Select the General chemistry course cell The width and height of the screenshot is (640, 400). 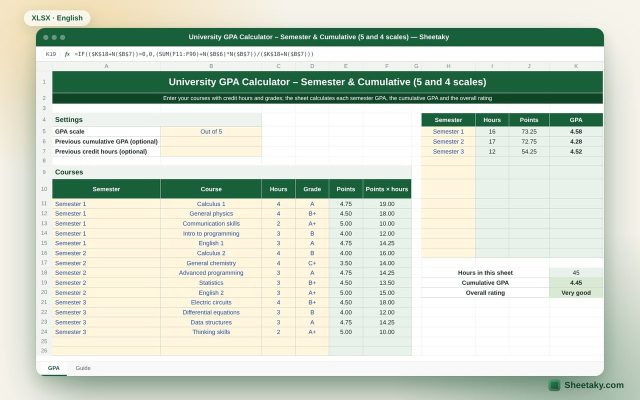211,263
